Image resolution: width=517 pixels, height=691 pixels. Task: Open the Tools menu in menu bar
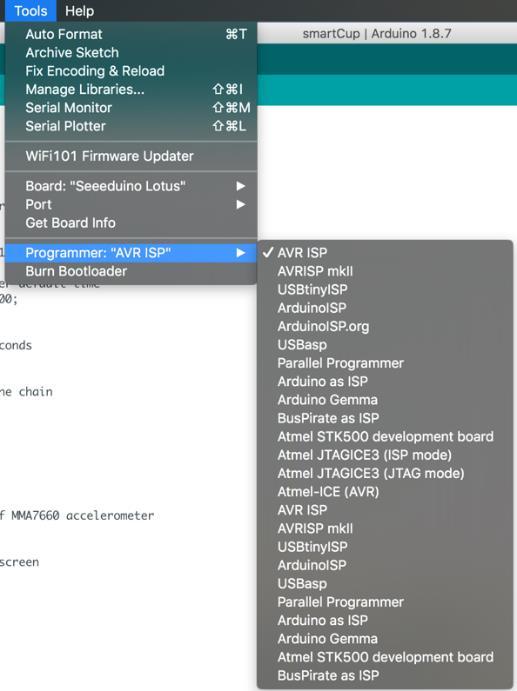click(x=30, y=11)
